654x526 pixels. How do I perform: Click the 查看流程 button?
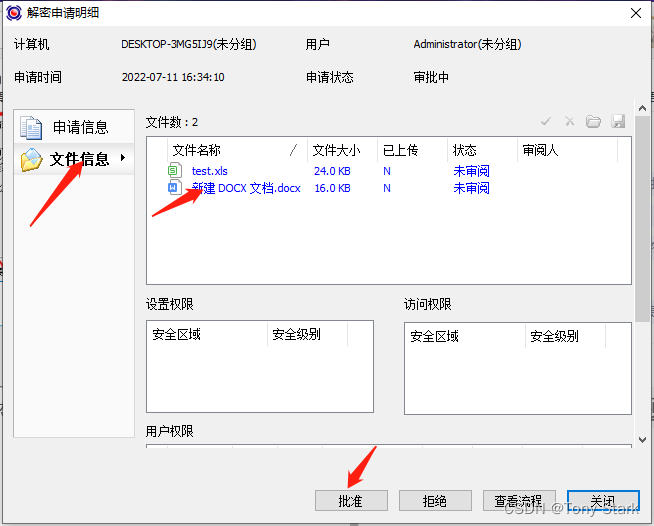pos(519,500)
